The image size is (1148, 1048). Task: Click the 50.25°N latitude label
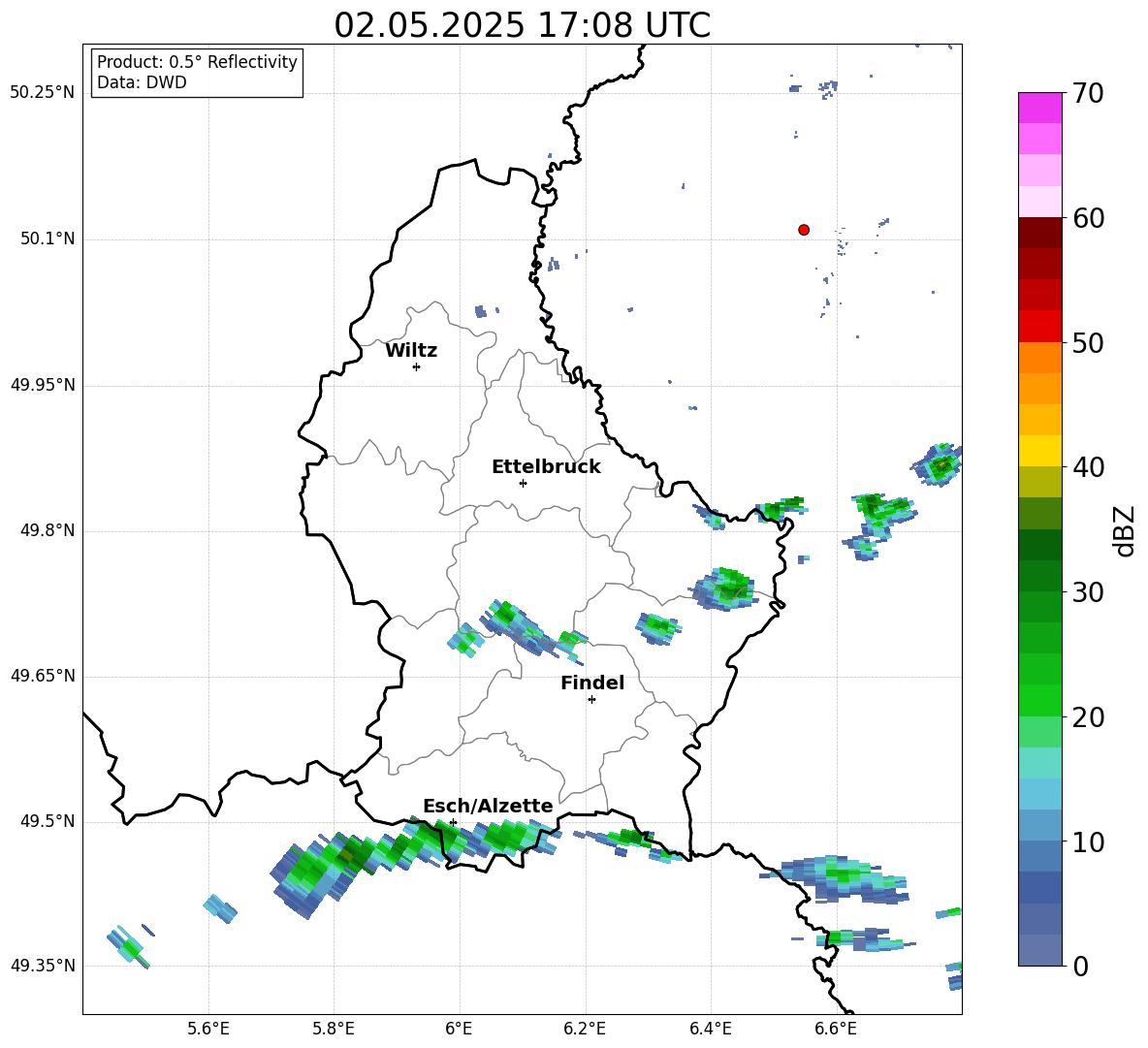(x=43, y=93)
